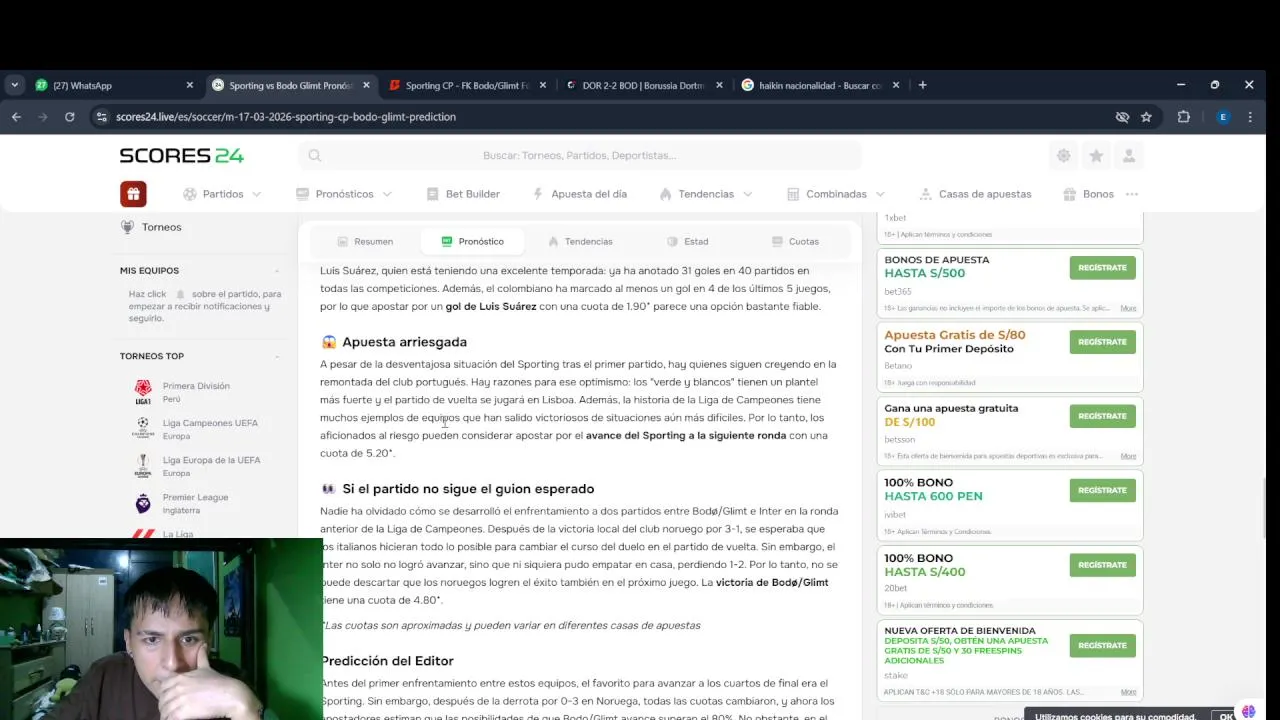Open Liga Europa de la UEFA icon
Screen dimensions: 1280x720
tap(143, 466)
